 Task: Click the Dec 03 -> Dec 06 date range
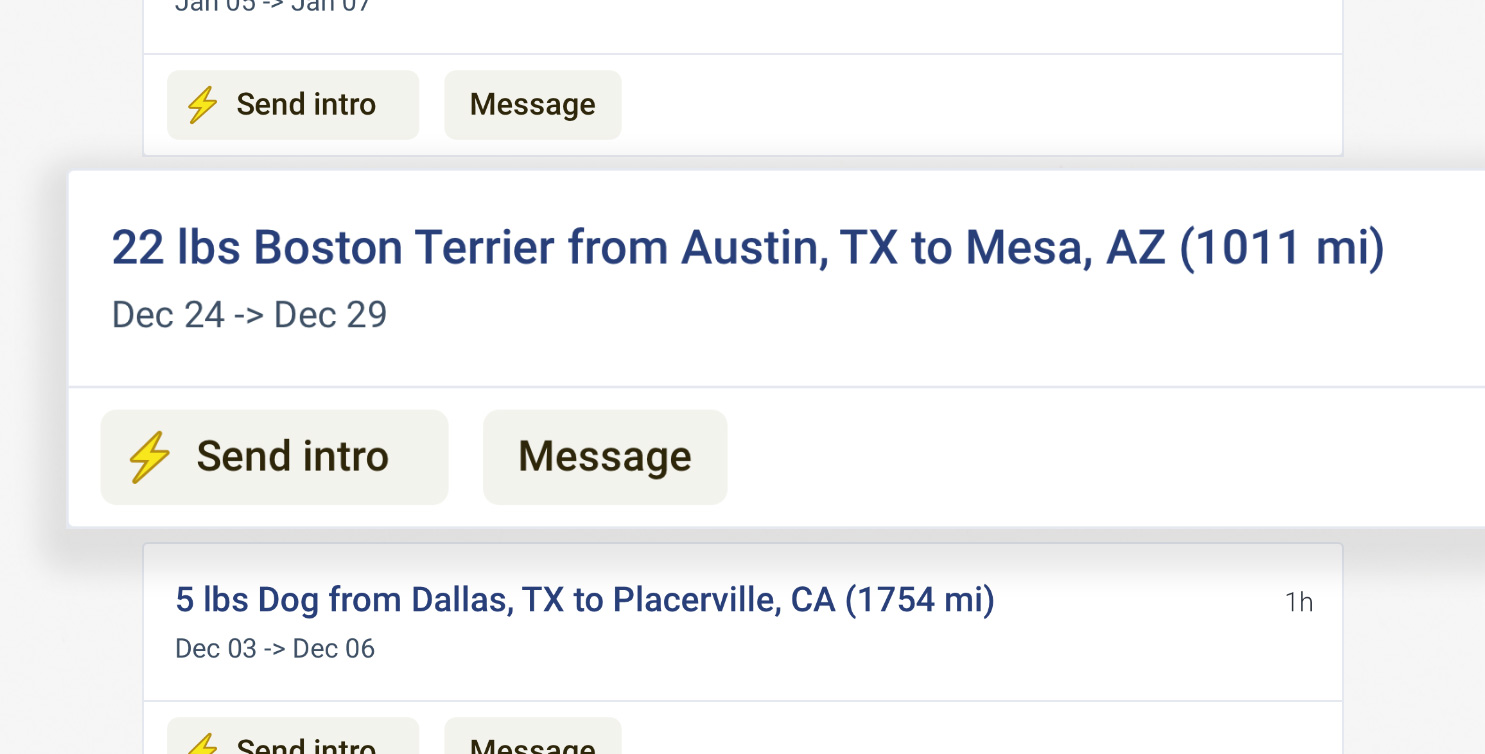click(x=275, y=649)
